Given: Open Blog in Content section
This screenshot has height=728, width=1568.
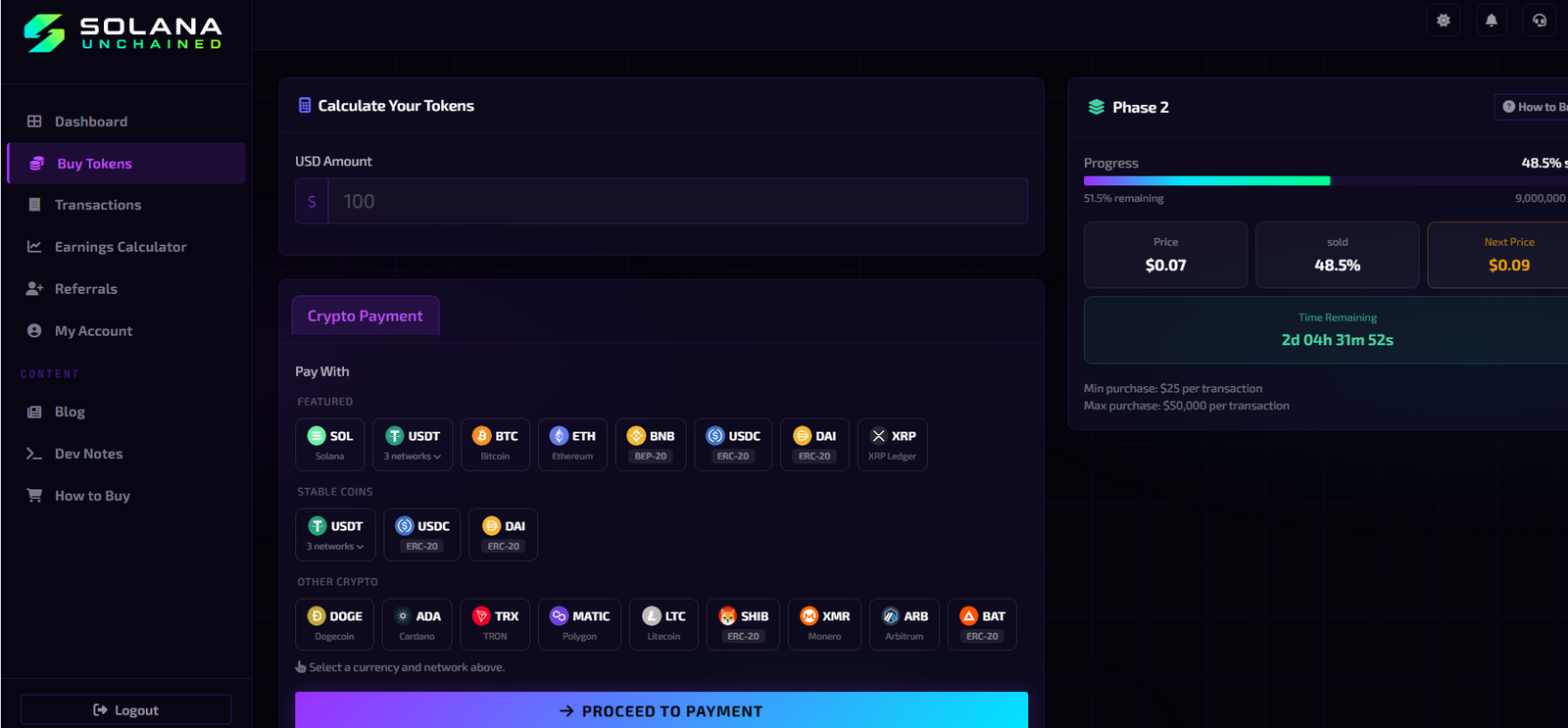Looking at the screenshot, I should point(125,412).
